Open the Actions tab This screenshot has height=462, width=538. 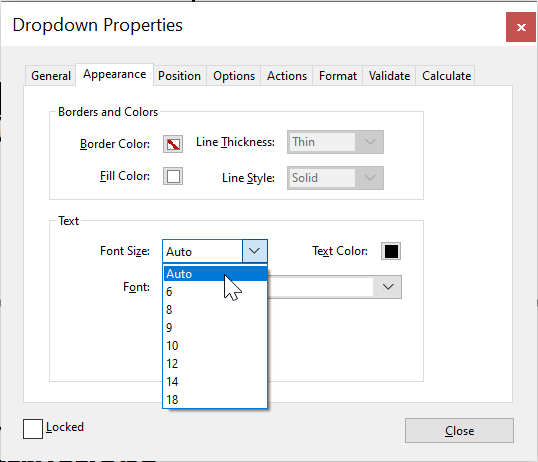pos(287,76)
